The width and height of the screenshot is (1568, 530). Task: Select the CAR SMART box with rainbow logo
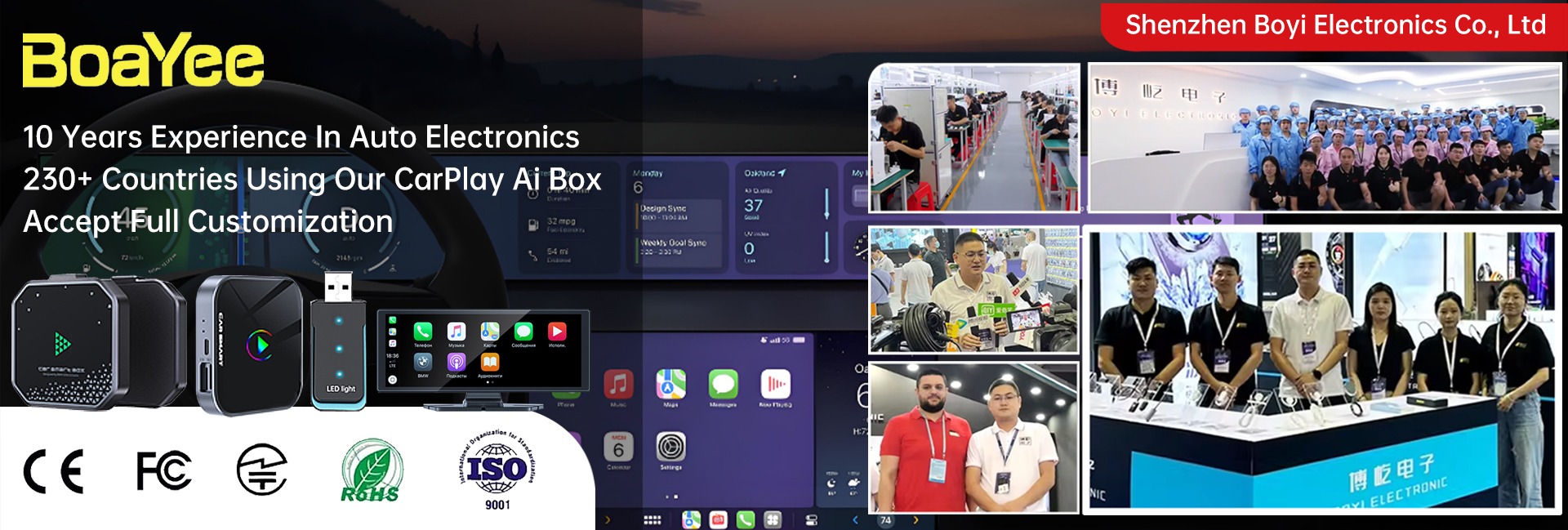pos(249,344)
